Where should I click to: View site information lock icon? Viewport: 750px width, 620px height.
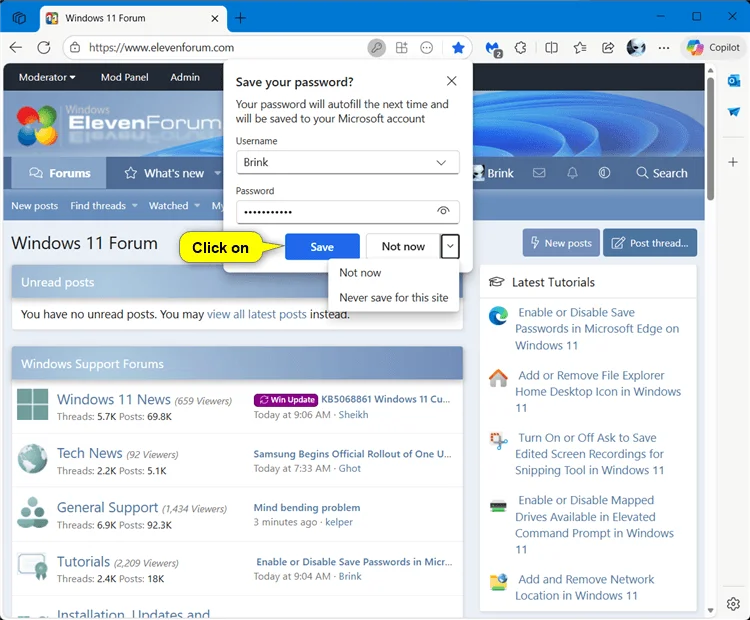click(75, 47)
